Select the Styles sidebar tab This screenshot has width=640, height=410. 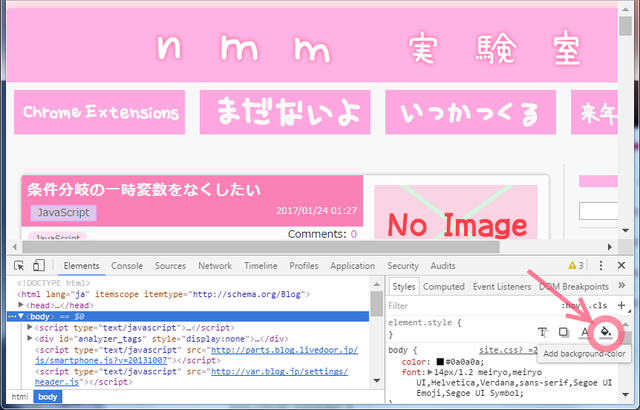(403, 287)
